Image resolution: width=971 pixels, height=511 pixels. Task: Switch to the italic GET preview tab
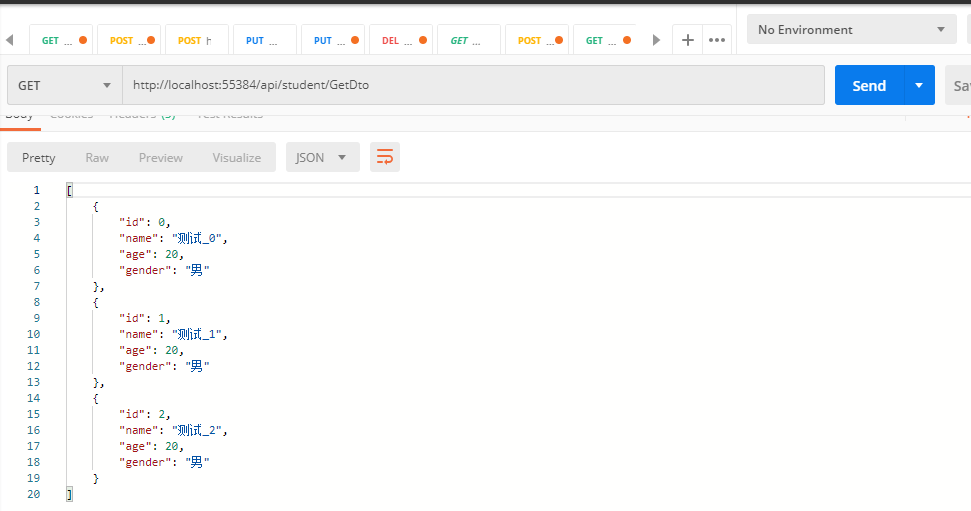[x=469, y=40]
